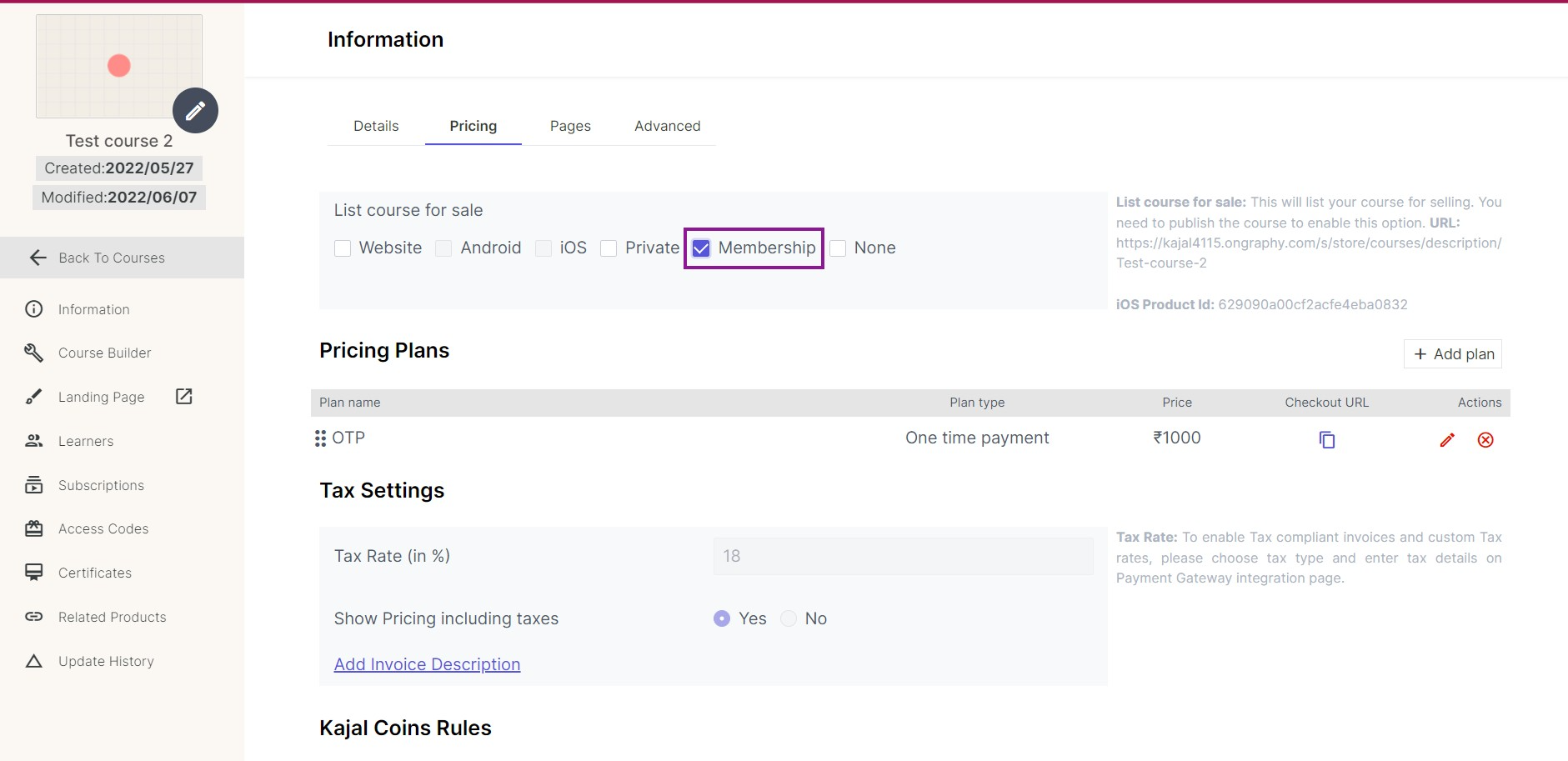Open the Certificates section

click(94, 573)
